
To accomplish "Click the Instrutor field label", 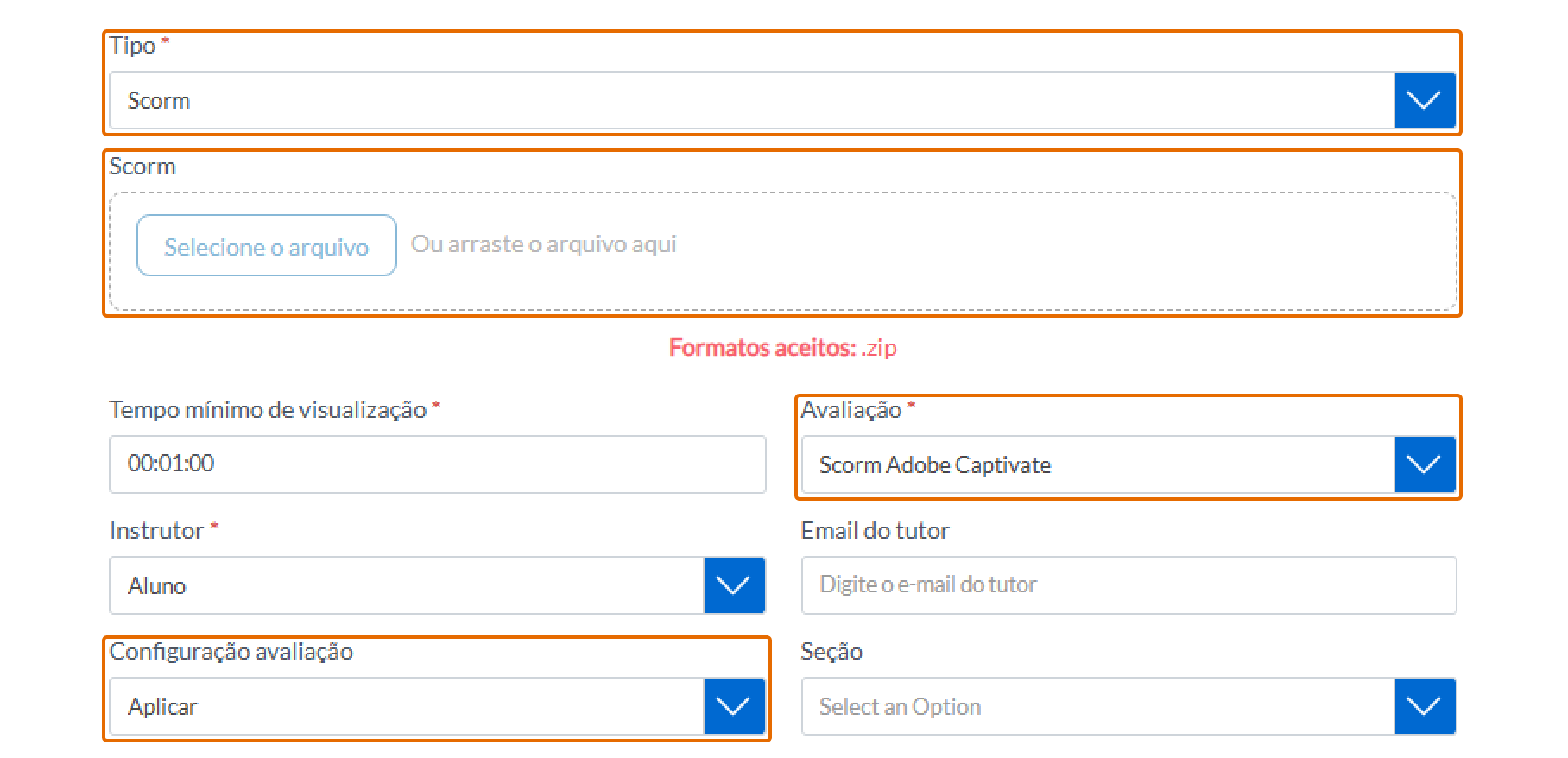I will coord(156,531).
